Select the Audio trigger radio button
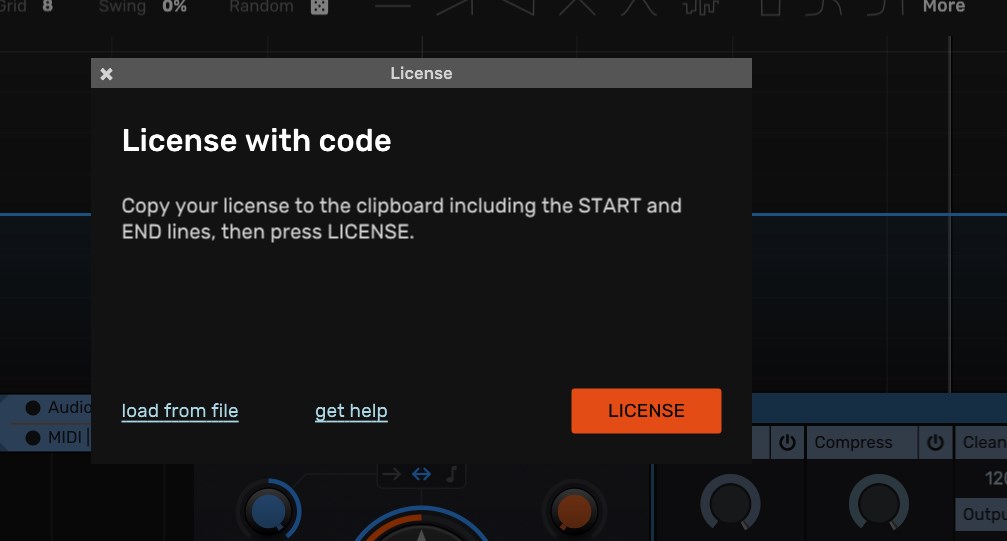 33,408
